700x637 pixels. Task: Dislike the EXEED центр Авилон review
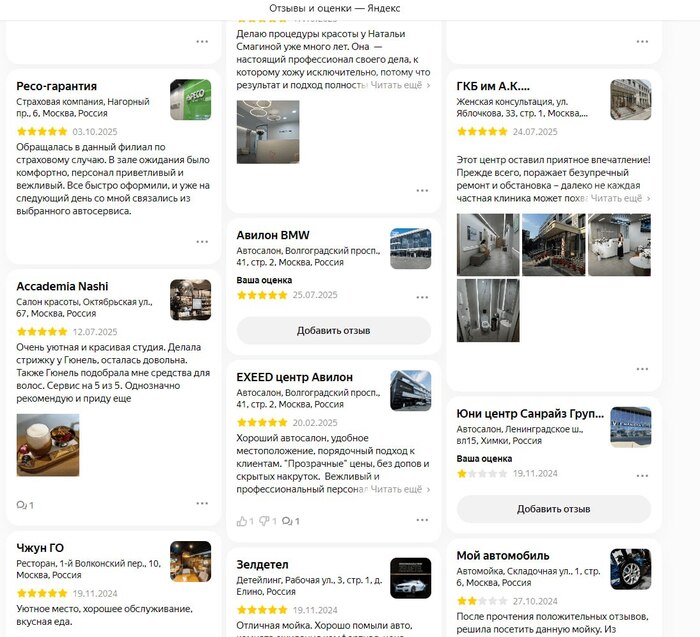268,521
